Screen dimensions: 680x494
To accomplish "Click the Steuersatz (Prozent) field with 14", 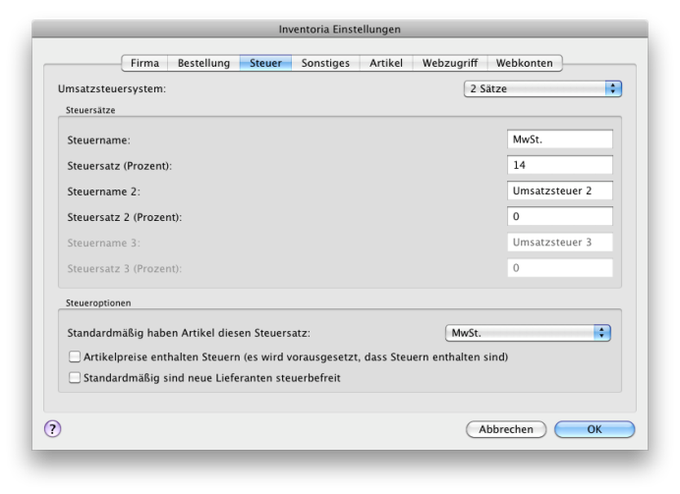I will point(560,165).
